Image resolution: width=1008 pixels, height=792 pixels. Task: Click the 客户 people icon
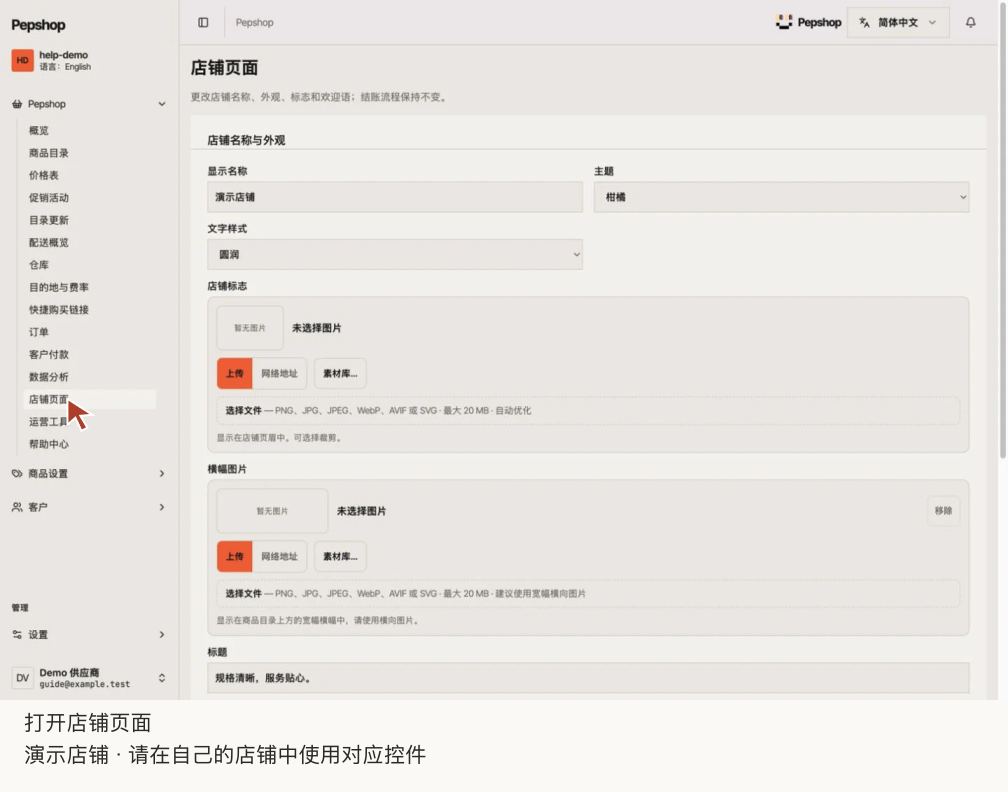pyautogui.click(x=17, y=507)
